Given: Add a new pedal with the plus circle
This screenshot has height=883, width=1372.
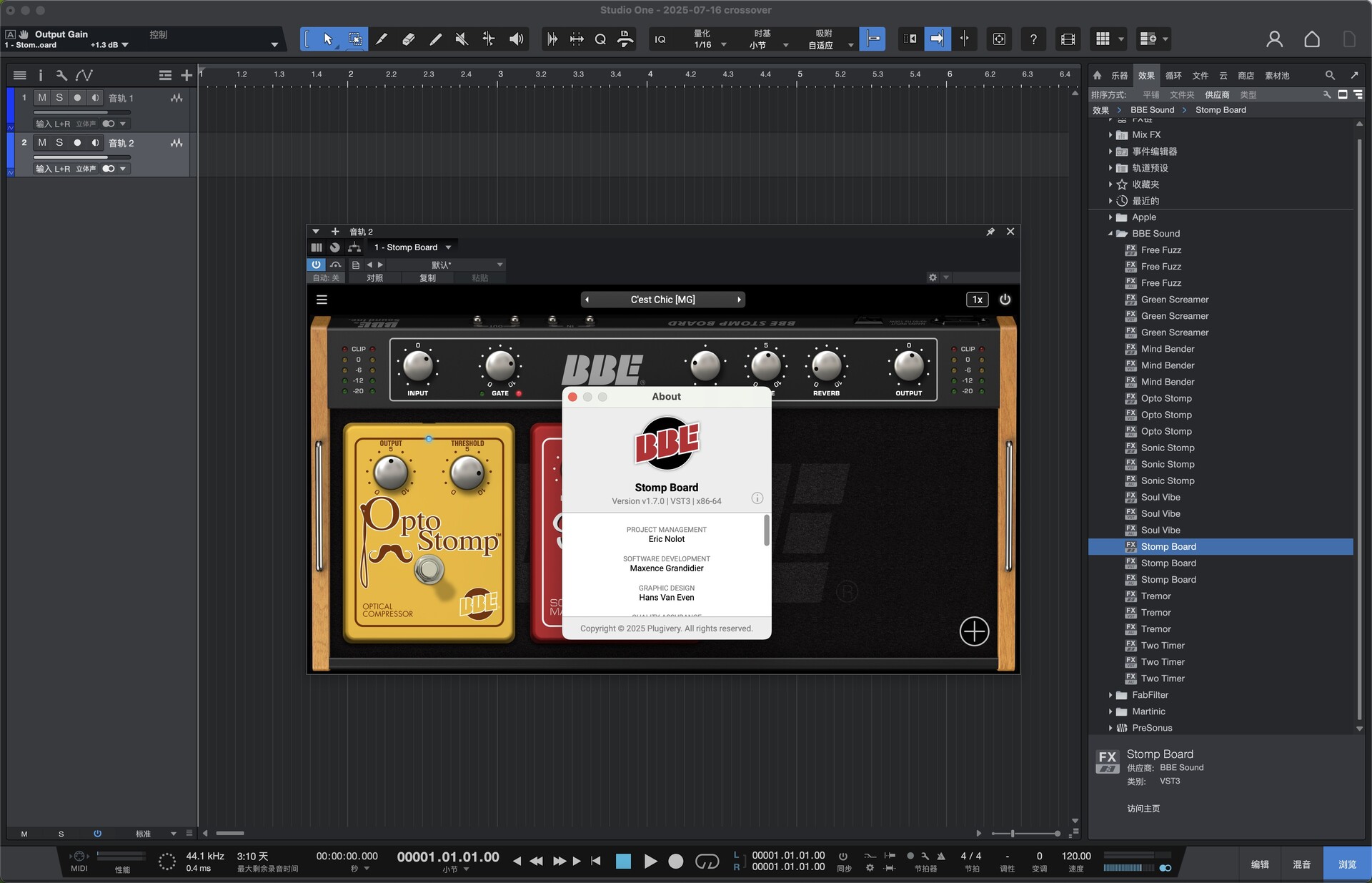Looking at the screenshot, I should (x=974, y=631).
